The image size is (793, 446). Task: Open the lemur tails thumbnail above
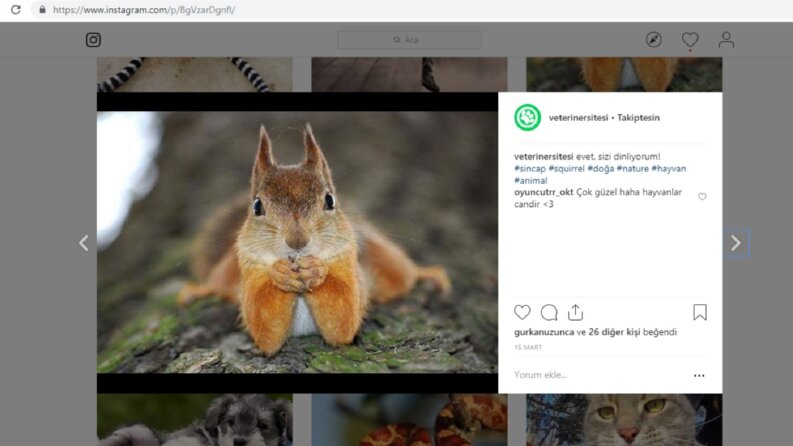click(x=195, y=74)
